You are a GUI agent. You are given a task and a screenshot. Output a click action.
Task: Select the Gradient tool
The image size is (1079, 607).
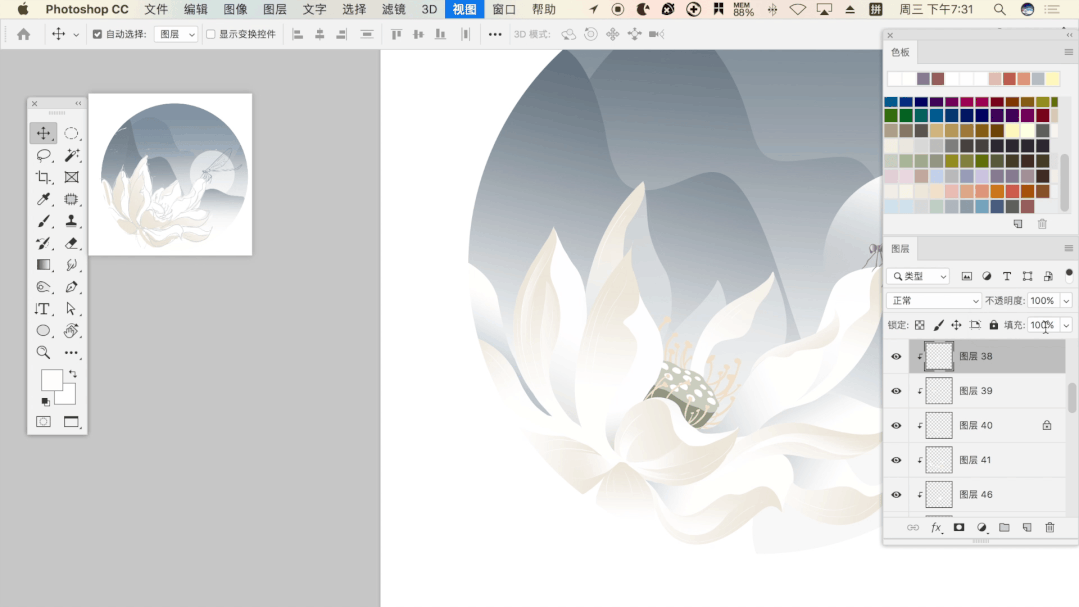click(x=43, y=265)
